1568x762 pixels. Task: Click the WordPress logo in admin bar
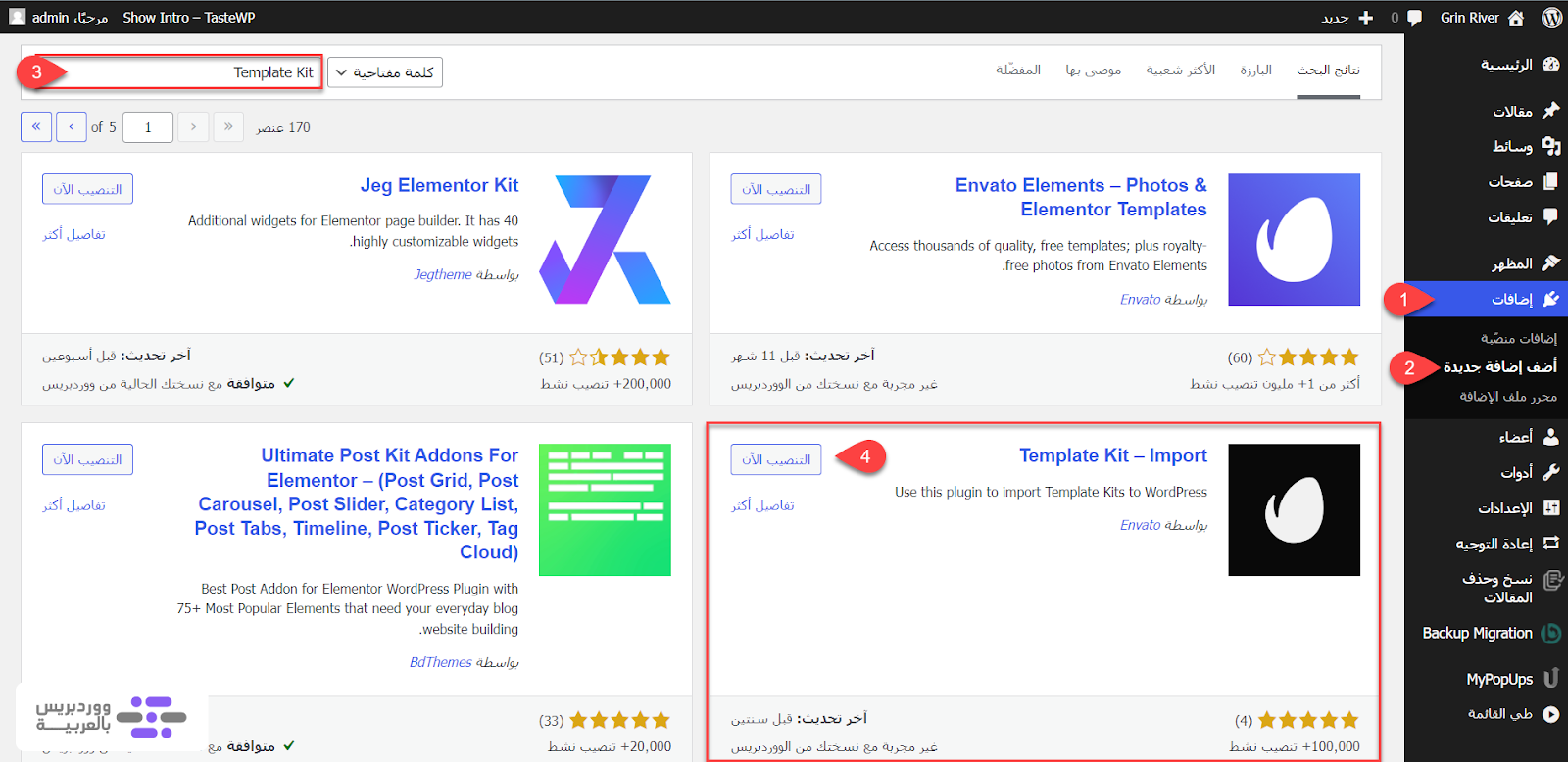(x=1551, y=18)
